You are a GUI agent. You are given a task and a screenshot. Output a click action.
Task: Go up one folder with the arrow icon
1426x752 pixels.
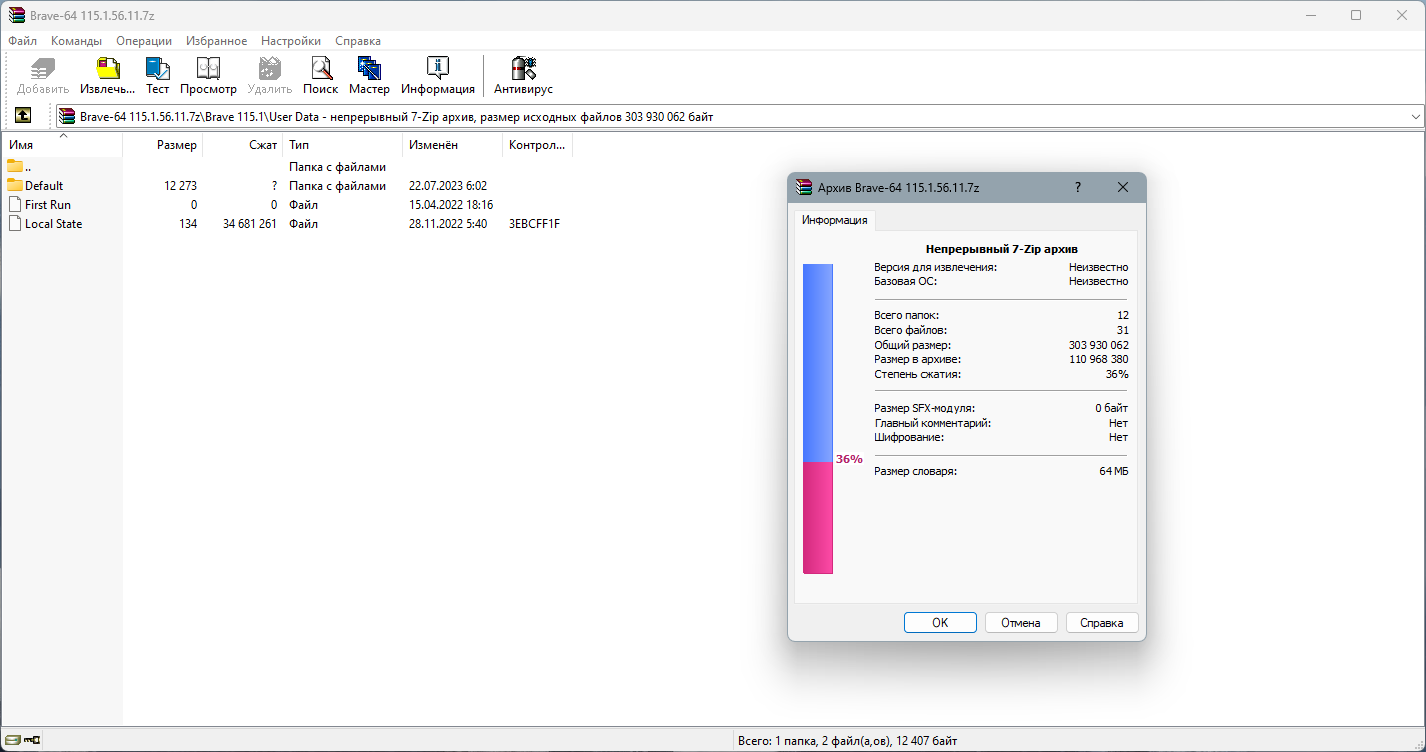(x=23, y=116)
